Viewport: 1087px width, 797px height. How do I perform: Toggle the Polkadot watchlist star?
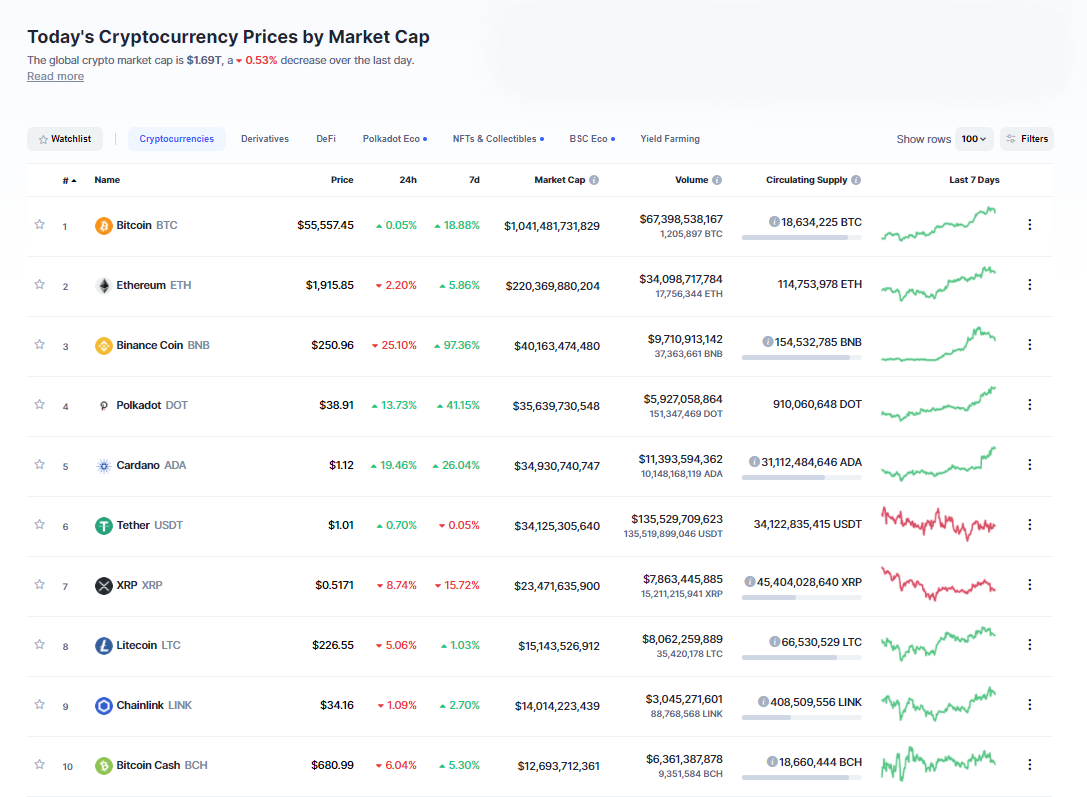(40, 404)
